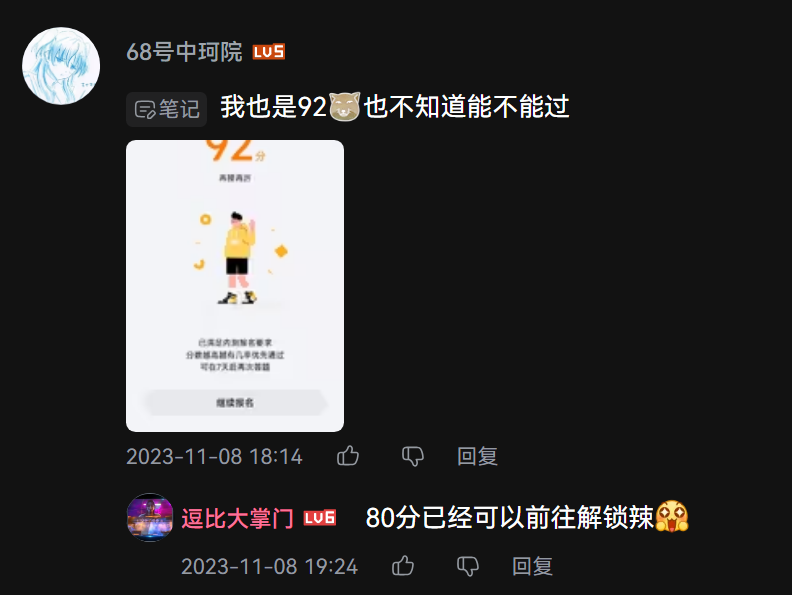Like the reply posted at 19:24
Viewport: 792px width, 595px height.
click(403, 566)
